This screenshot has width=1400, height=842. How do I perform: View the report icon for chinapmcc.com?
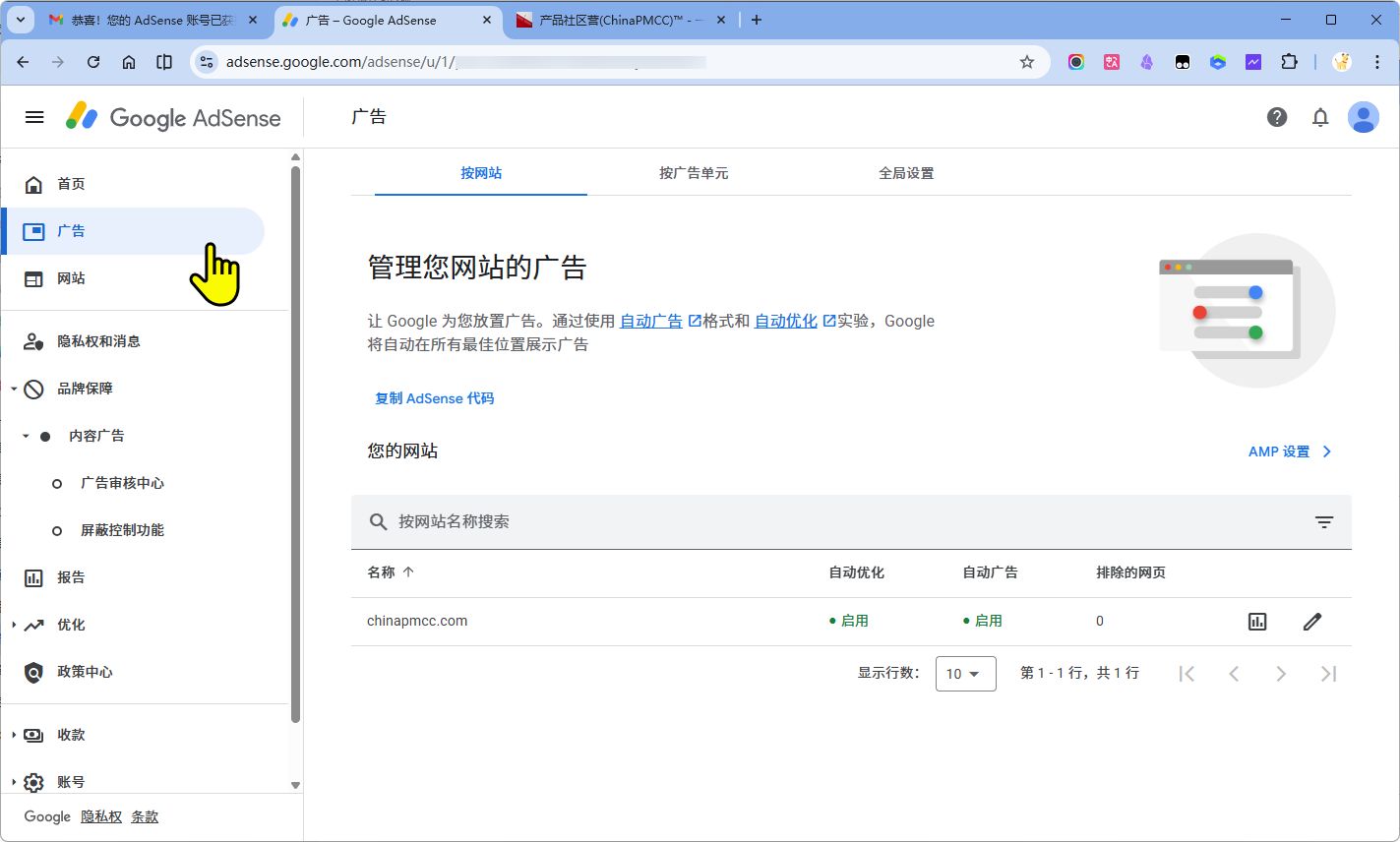[x=1256, y=622]
